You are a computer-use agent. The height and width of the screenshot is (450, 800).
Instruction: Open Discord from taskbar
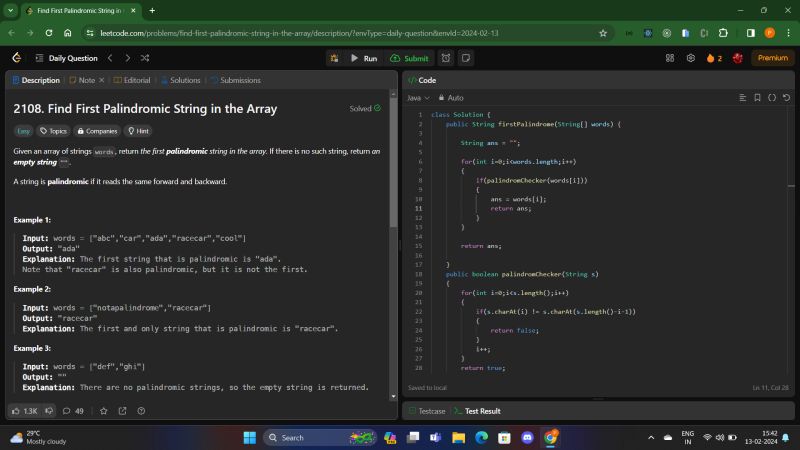coord(527,438)
